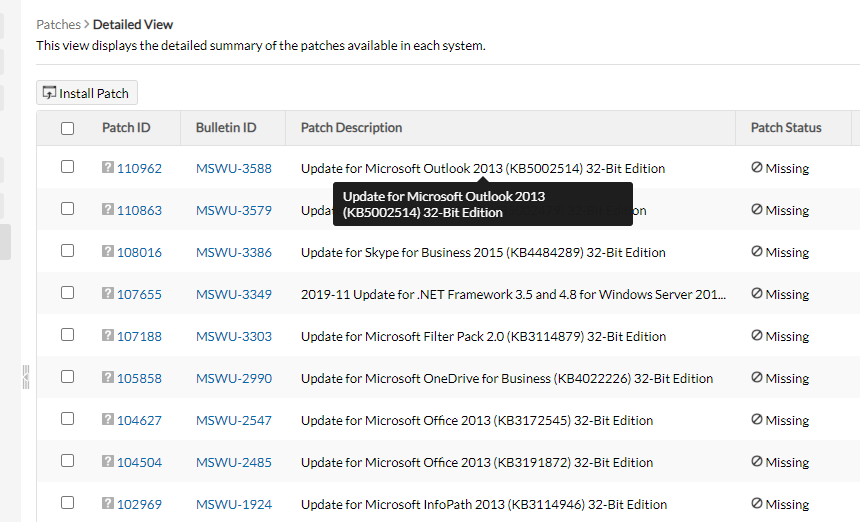Open bulletin MSWU-3579 link

point(234,211)
